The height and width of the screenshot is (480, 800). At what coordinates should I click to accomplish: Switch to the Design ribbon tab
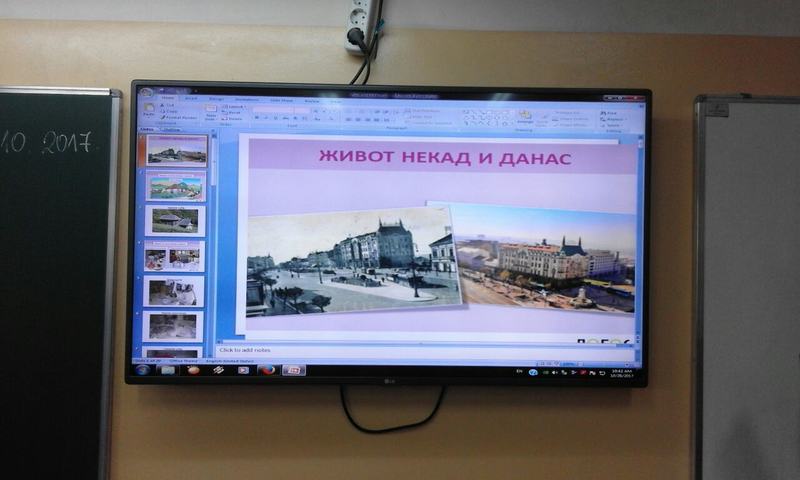point(216,99)
